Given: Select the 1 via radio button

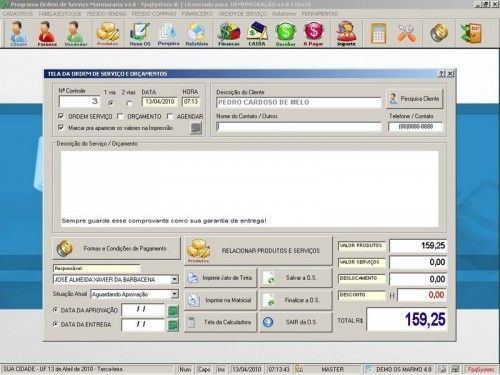Looking at the screenshot, I should point(111,103).
